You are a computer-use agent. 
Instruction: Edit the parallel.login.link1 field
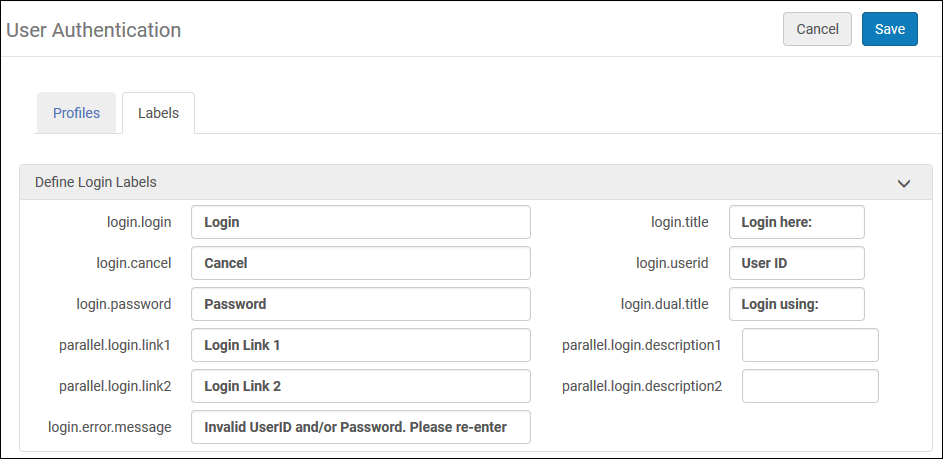click(360, 345)
